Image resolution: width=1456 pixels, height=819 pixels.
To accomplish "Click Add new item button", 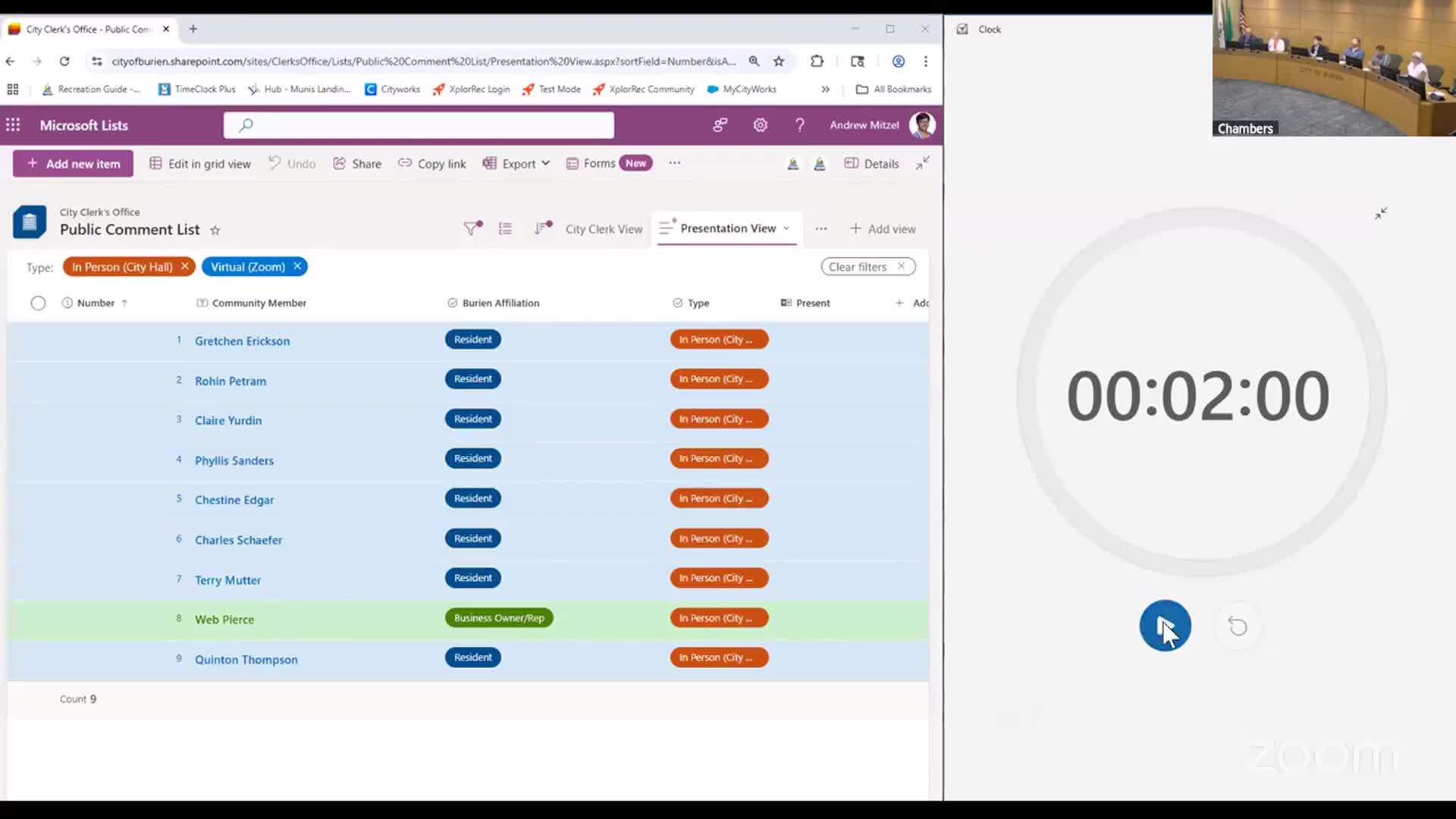I will click(73, 164).
